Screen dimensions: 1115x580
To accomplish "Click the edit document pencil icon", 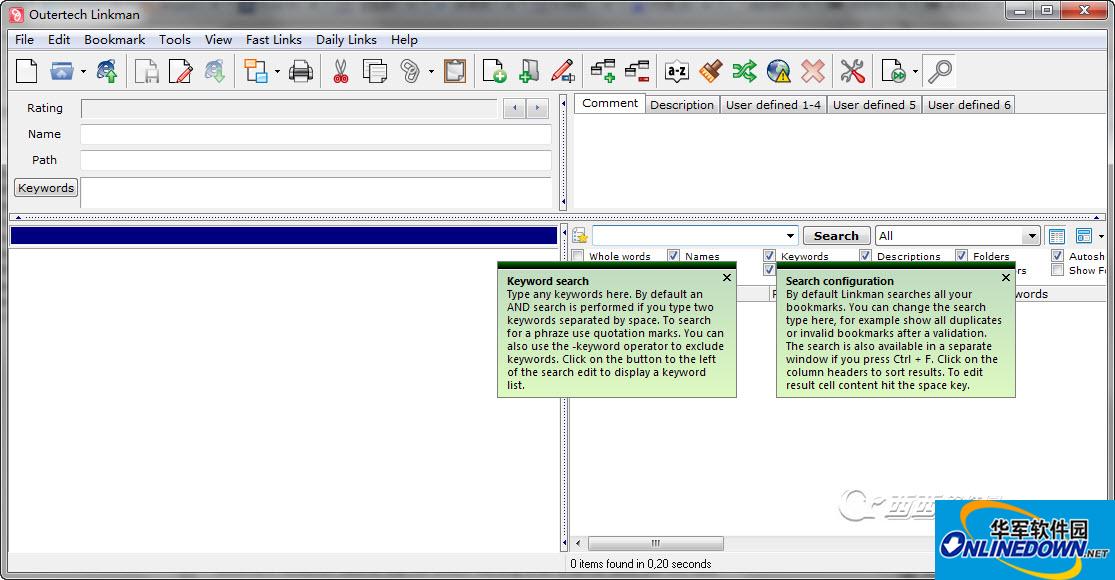I will [180, 71].
